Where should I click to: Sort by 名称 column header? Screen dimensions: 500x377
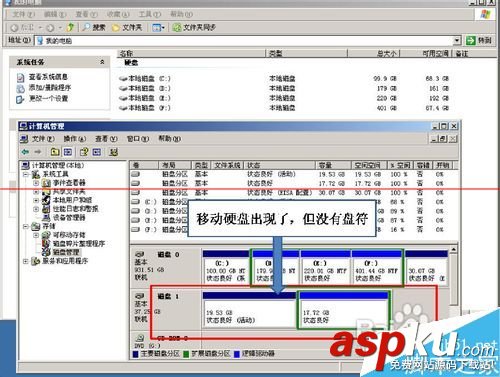(191, 53)
